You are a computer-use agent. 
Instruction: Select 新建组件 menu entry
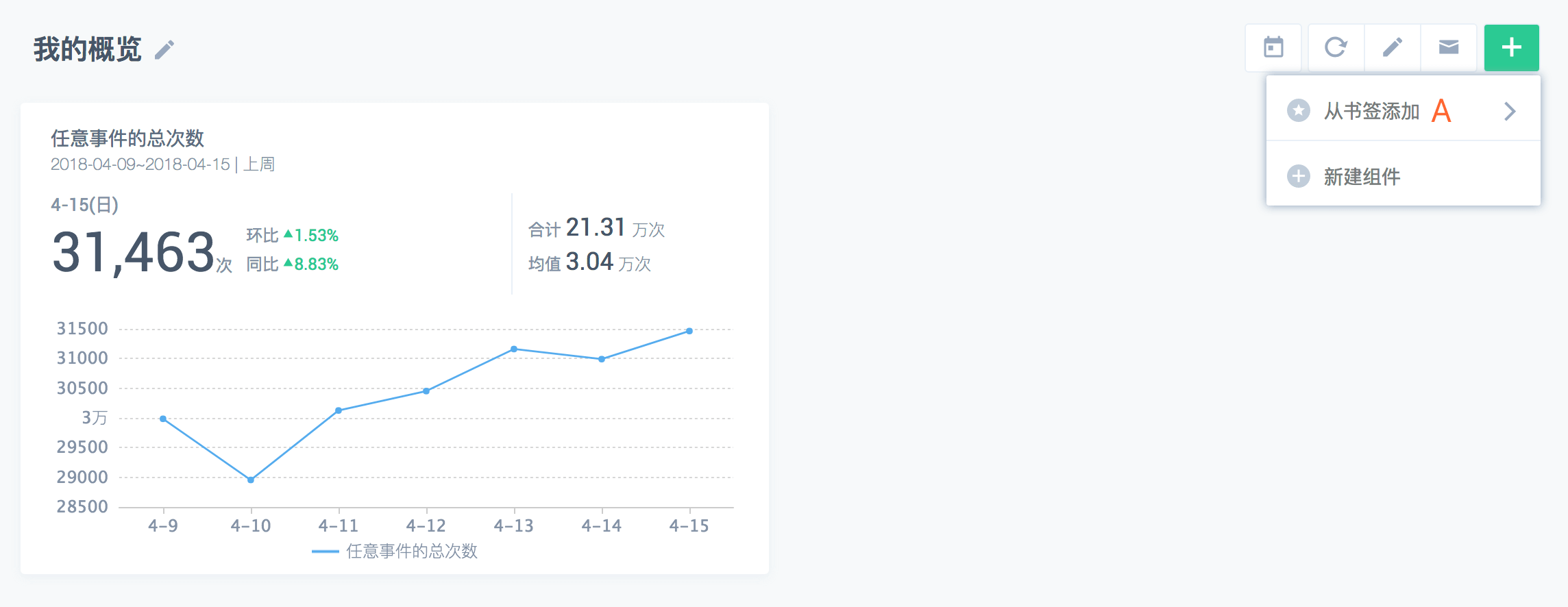tap(1362, 177)
